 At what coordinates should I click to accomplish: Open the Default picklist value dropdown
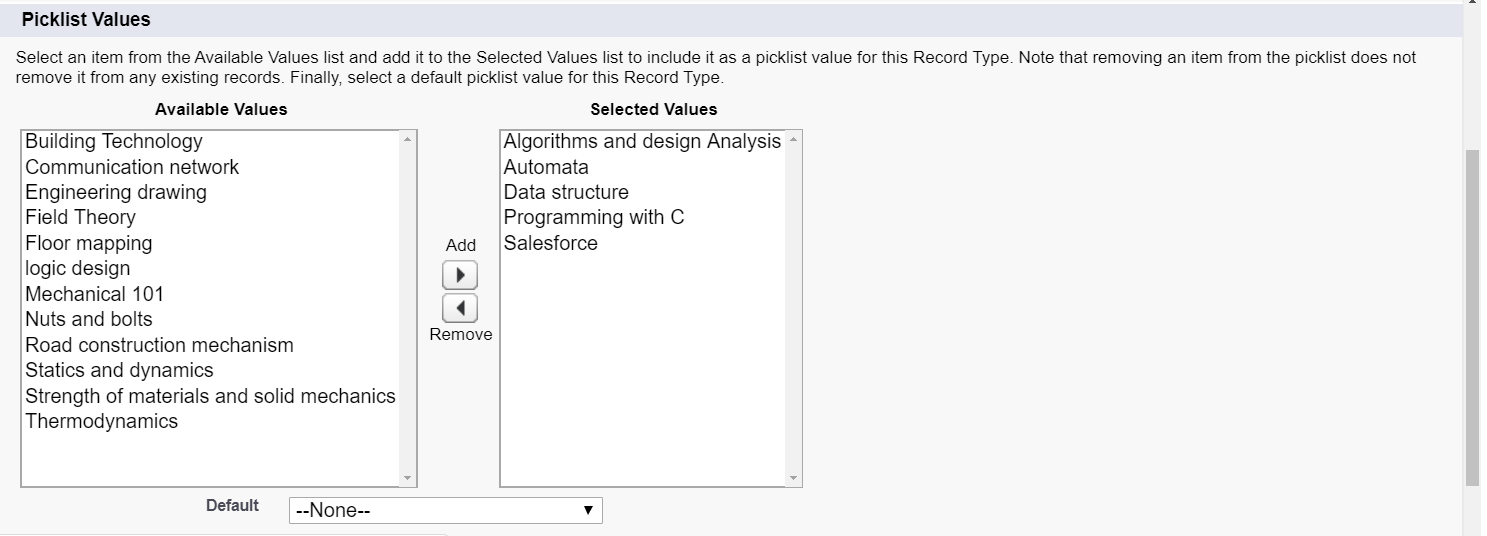point(445,511)
